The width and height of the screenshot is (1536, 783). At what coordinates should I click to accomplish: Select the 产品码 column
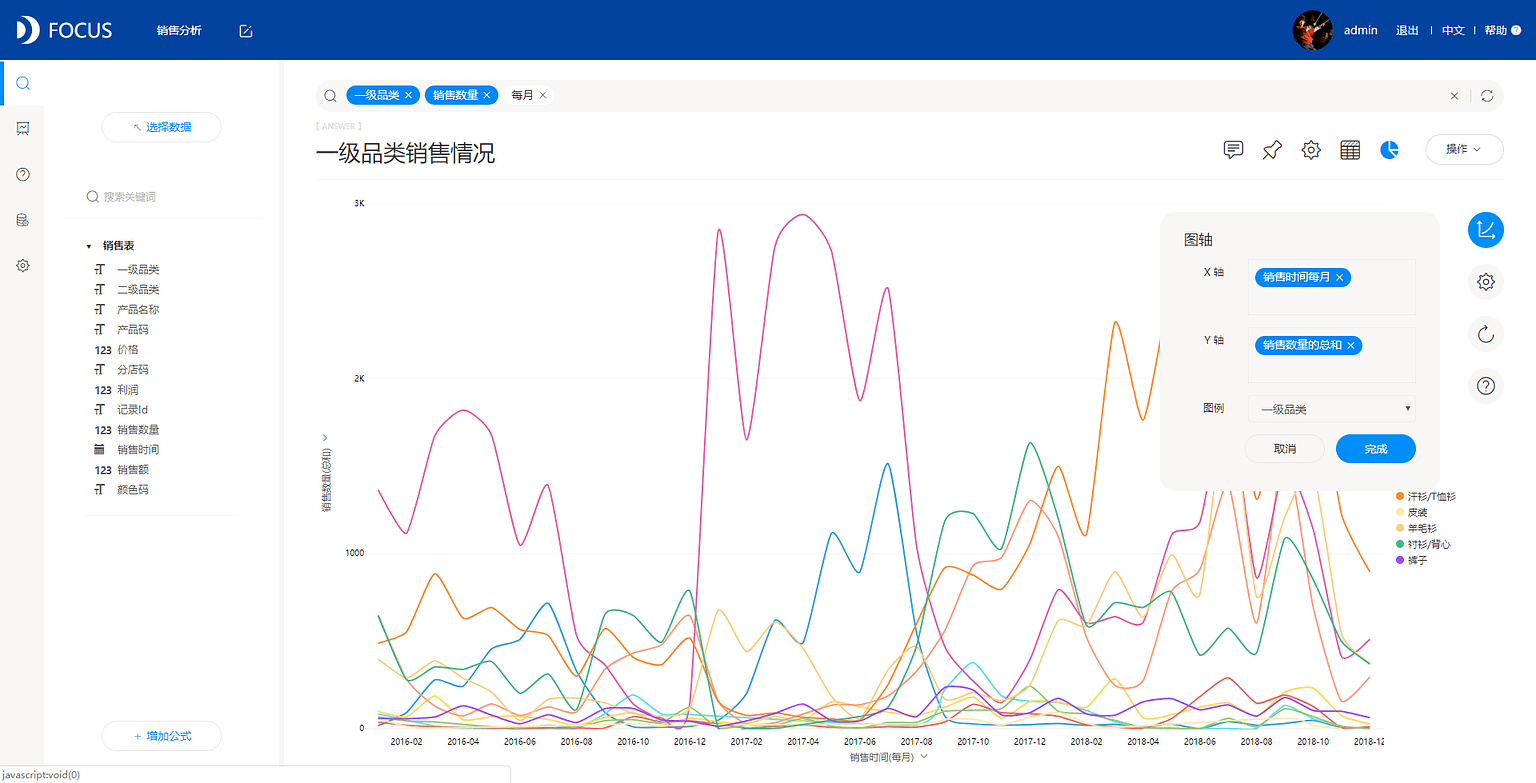pos(132,329)
